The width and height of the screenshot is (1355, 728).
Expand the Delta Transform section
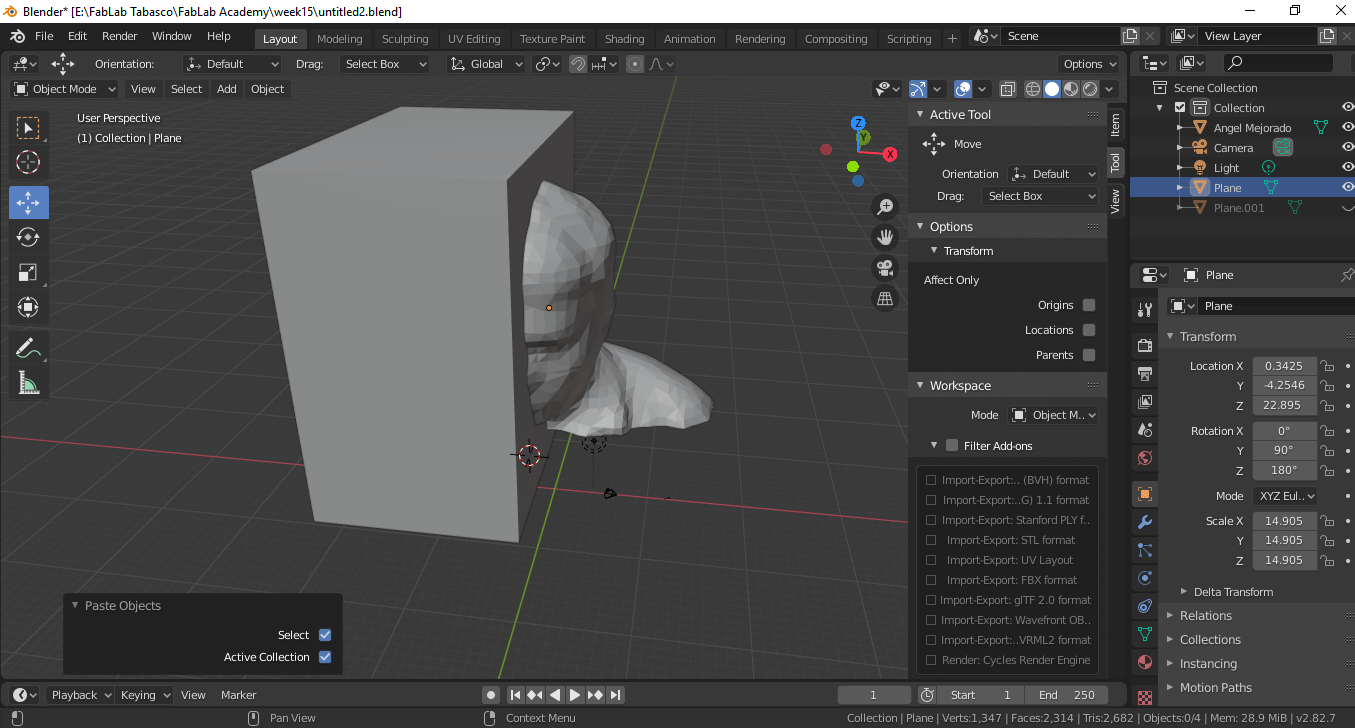(x=1232, y=592)
